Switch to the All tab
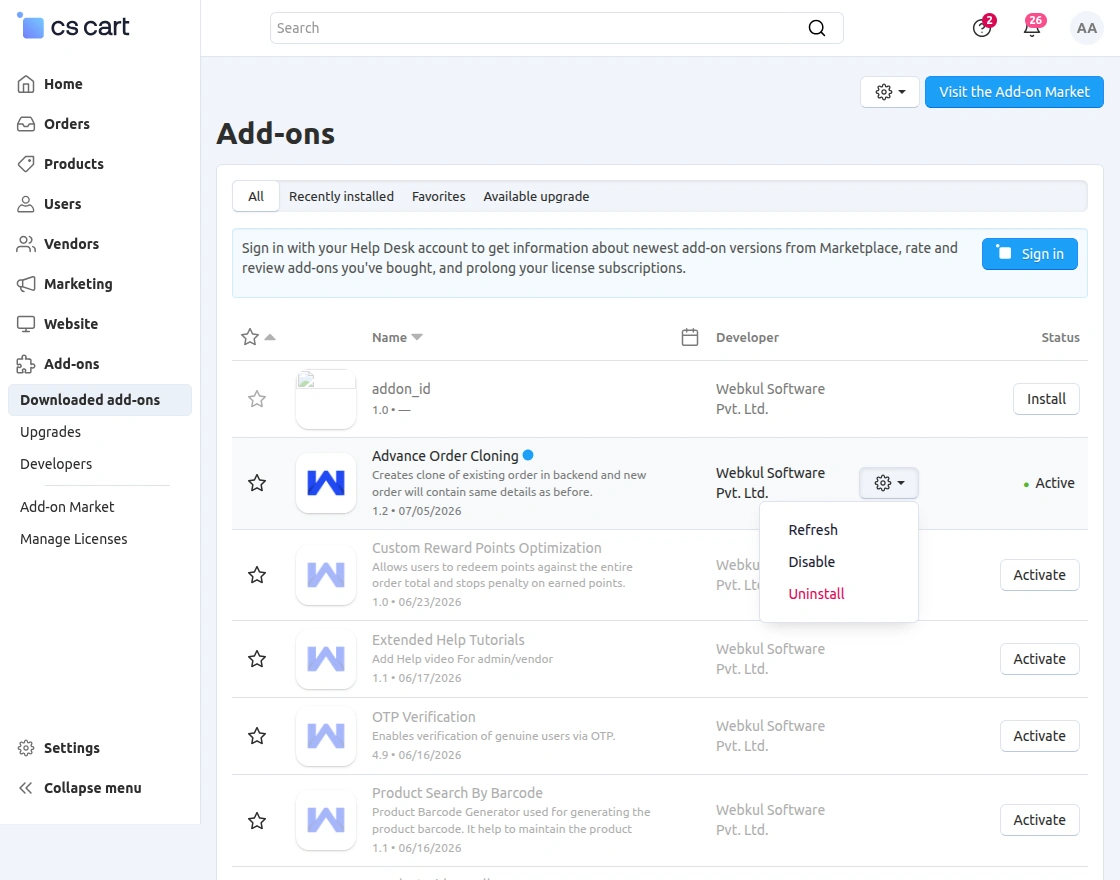Viewport: 1120px width, 880px height. (x=256, y=196)
